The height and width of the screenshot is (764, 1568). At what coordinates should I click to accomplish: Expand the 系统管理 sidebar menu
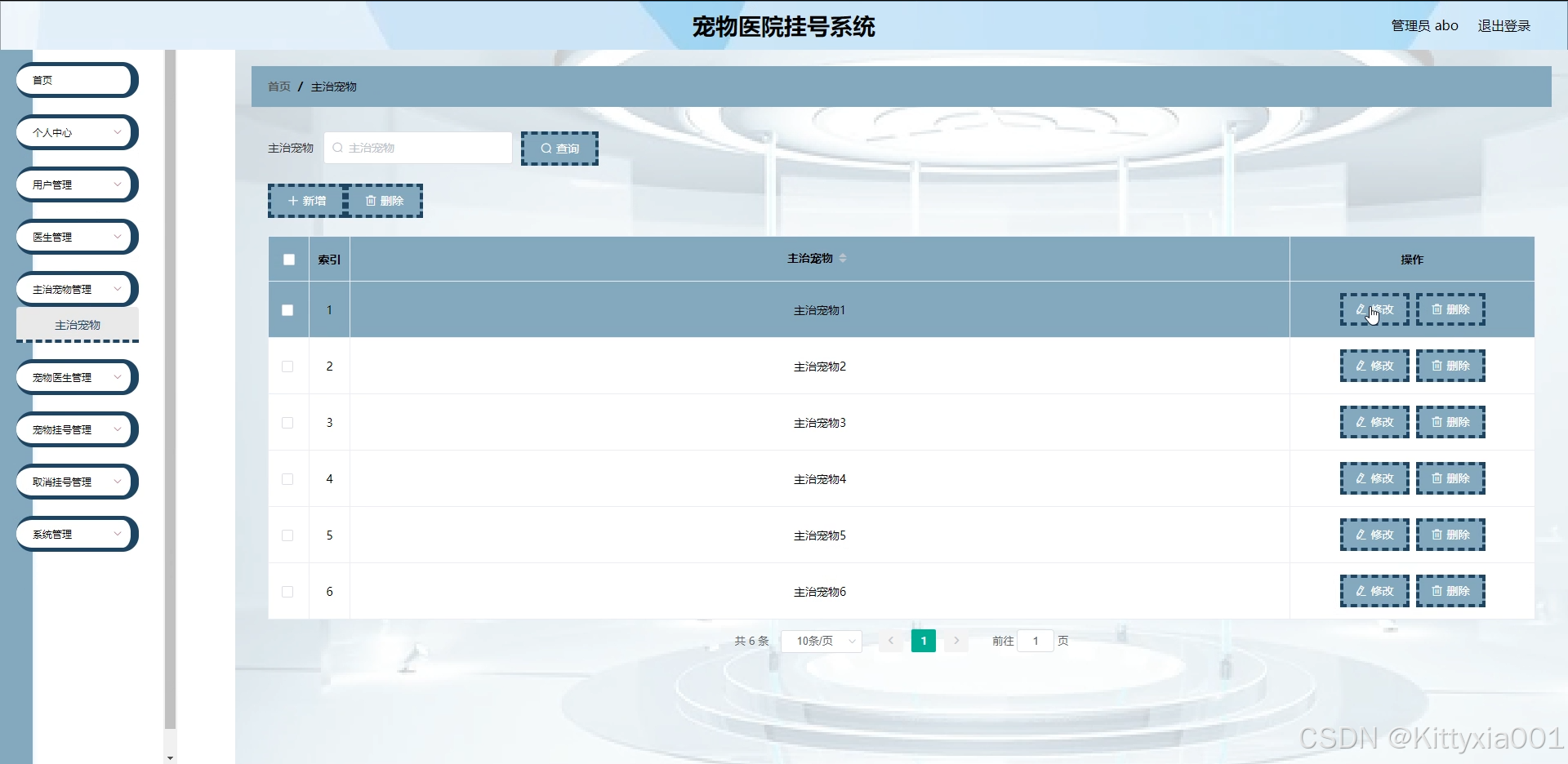click(77, 534)
